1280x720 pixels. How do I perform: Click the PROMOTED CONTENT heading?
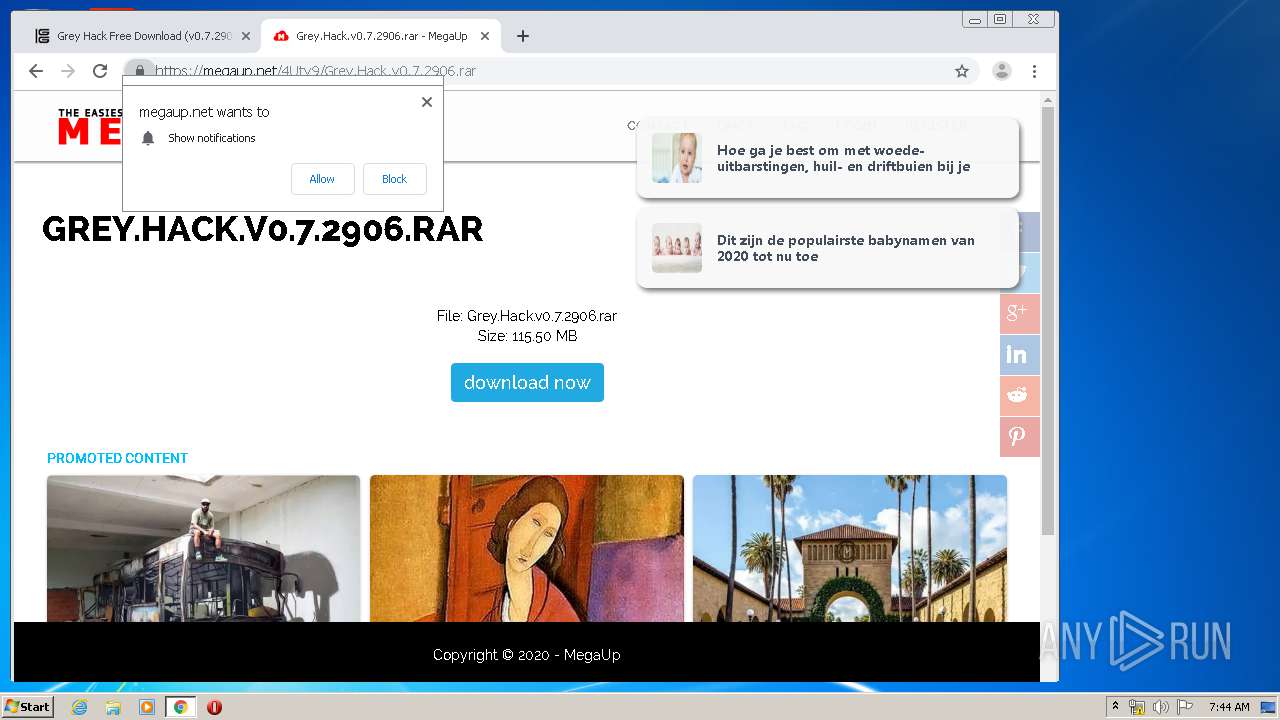pos(117,458)
